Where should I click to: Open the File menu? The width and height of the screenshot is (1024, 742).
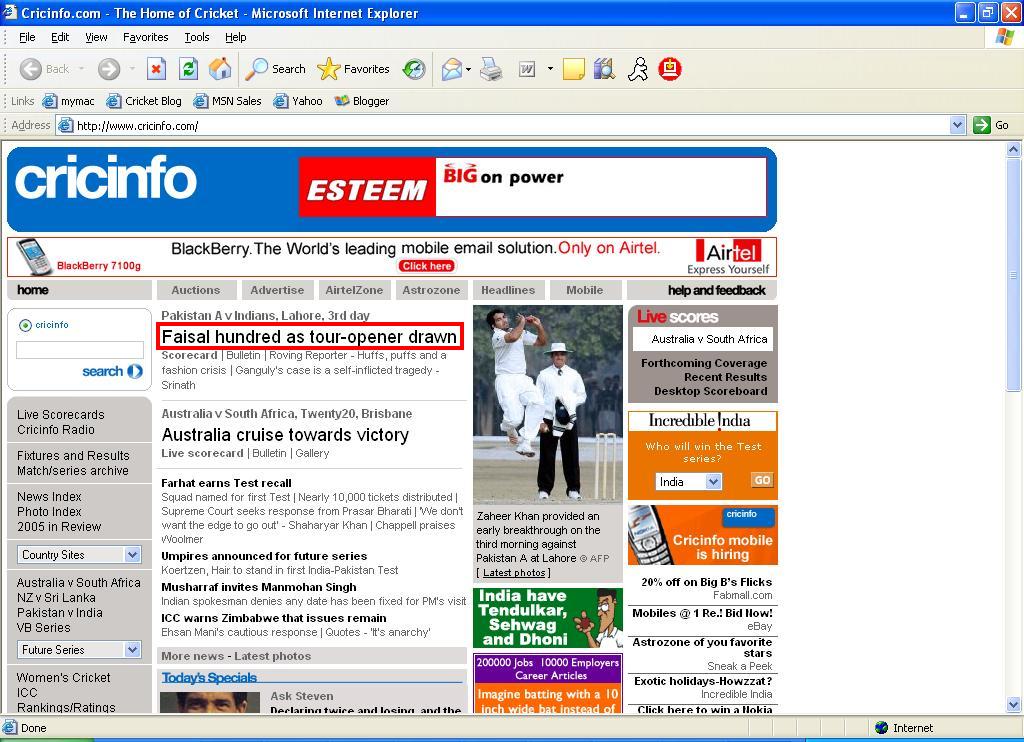point(27,37)
